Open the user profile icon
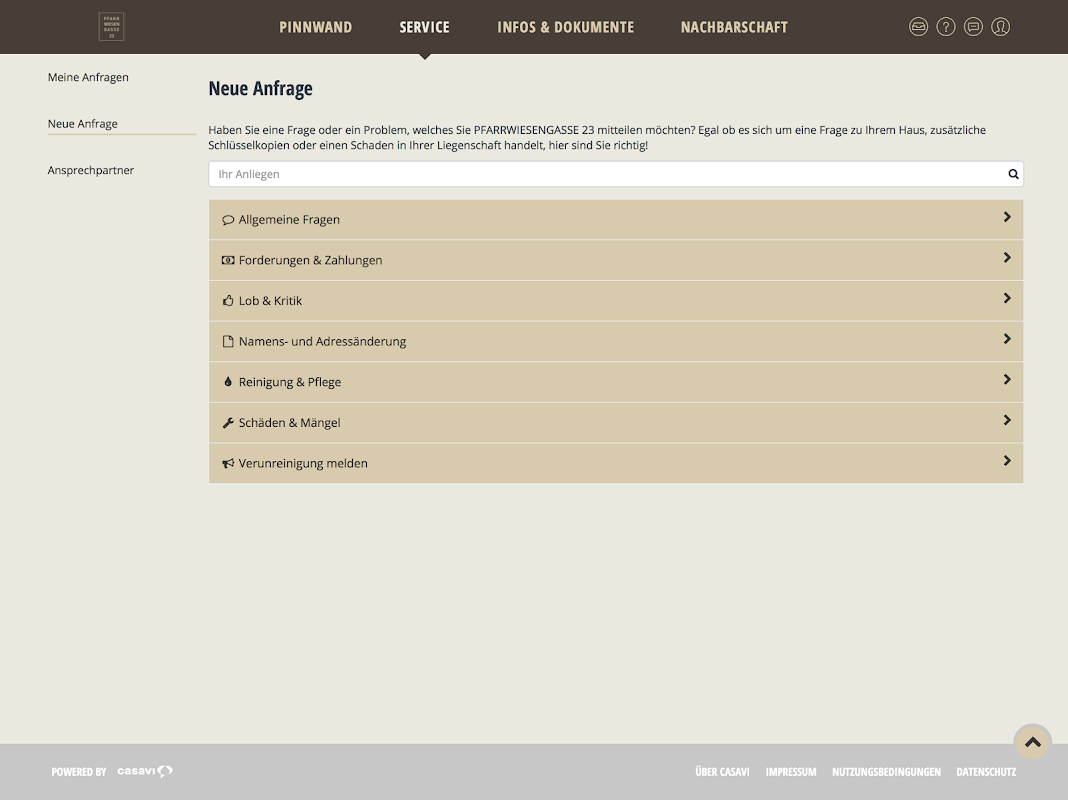1068x800 pixels. pos(1001,27)
